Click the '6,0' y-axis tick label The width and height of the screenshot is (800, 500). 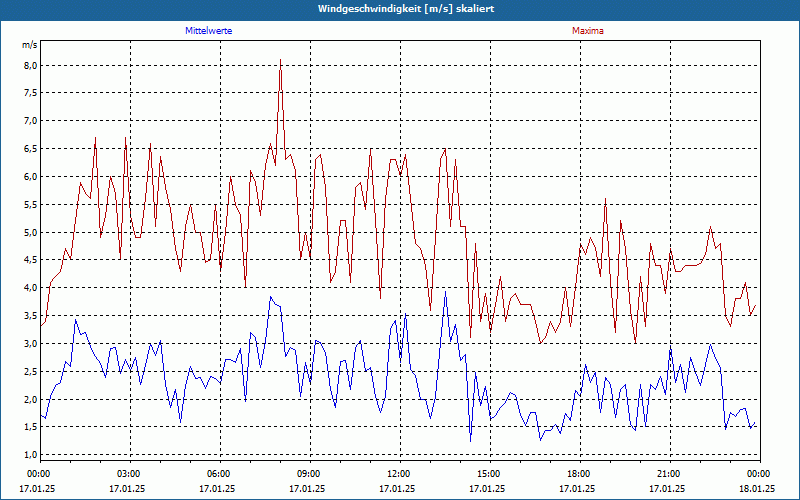click(x=30, y=177)
